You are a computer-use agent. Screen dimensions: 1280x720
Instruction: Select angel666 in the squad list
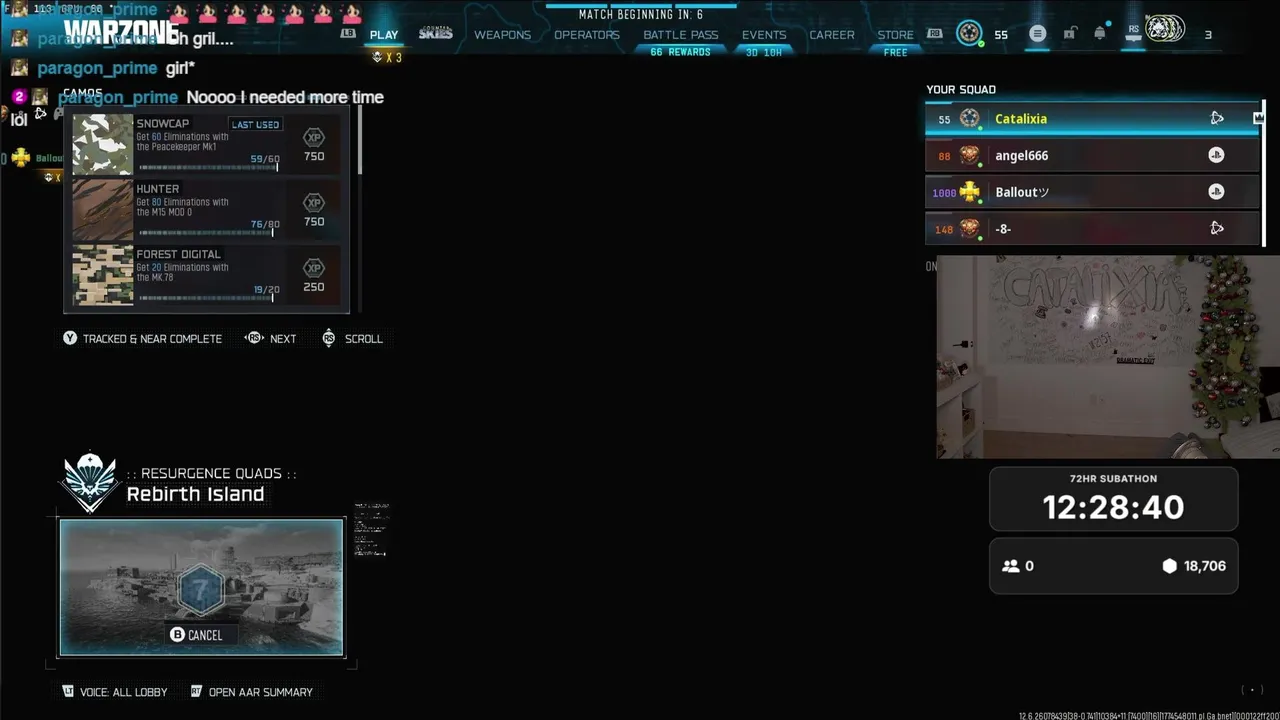click(1092, 155)
